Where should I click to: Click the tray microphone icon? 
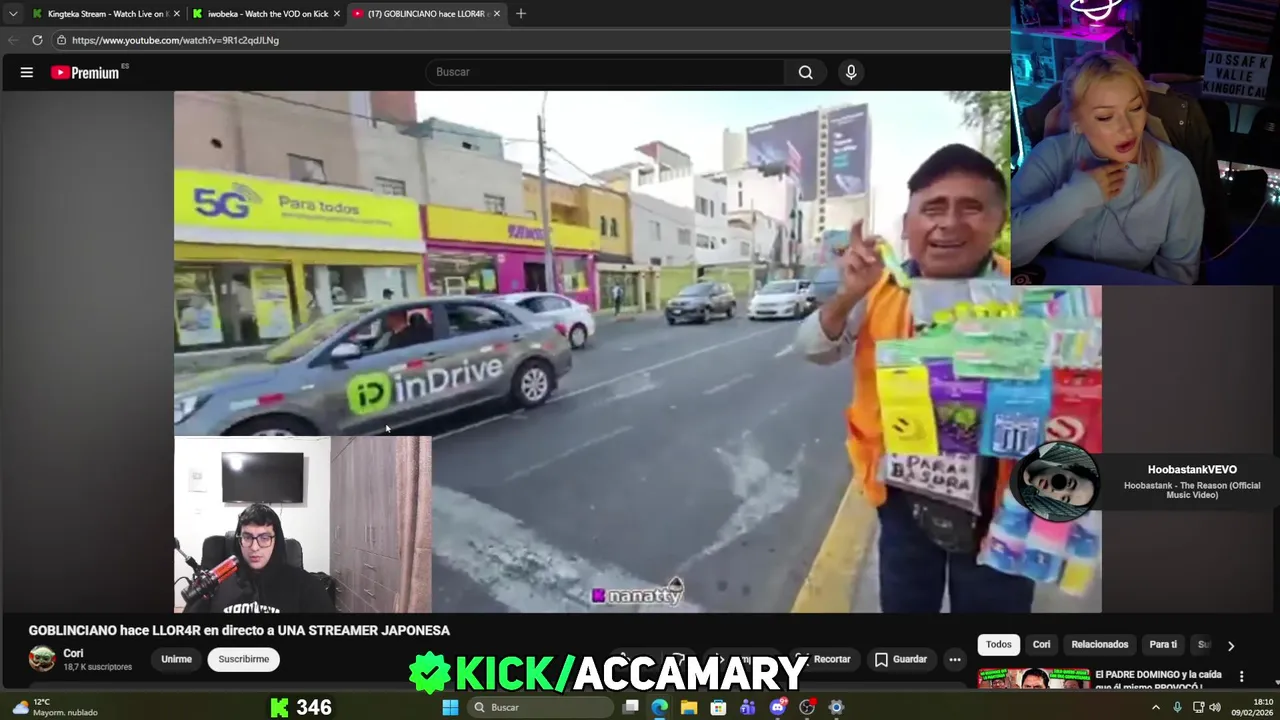pyautogui.click(x=1177, y=707)
